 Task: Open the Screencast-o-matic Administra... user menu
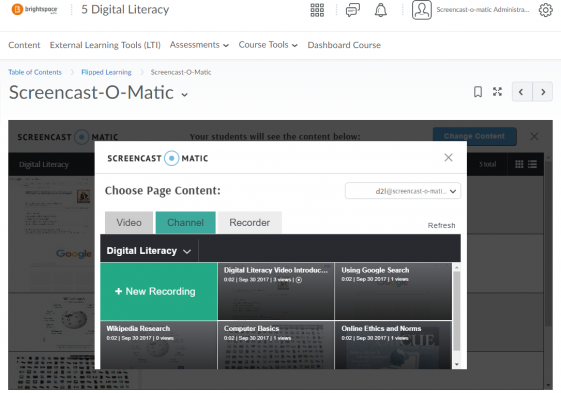tap(483, 10)
